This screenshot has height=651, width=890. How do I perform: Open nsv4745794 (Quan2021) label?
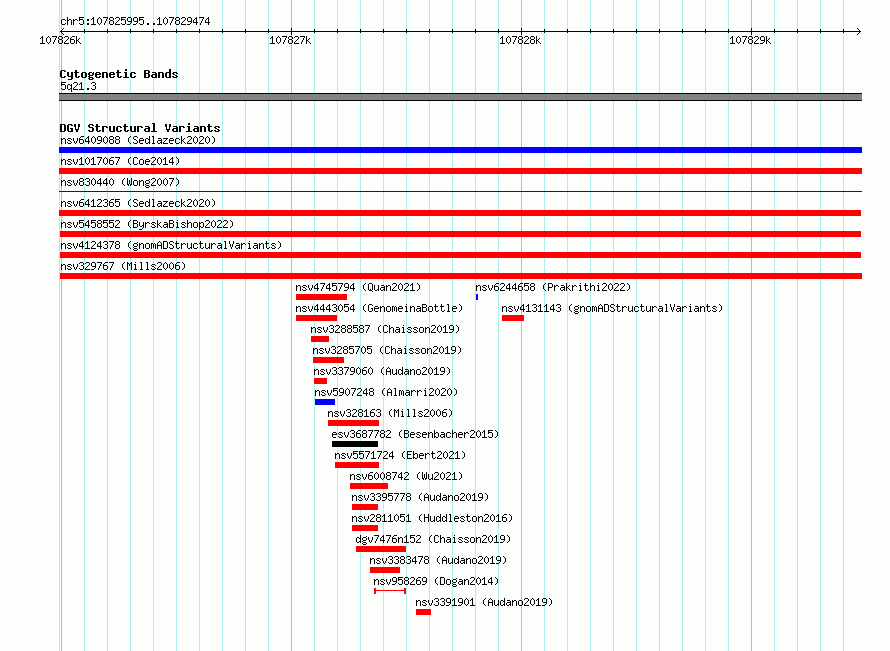(358, 287)
